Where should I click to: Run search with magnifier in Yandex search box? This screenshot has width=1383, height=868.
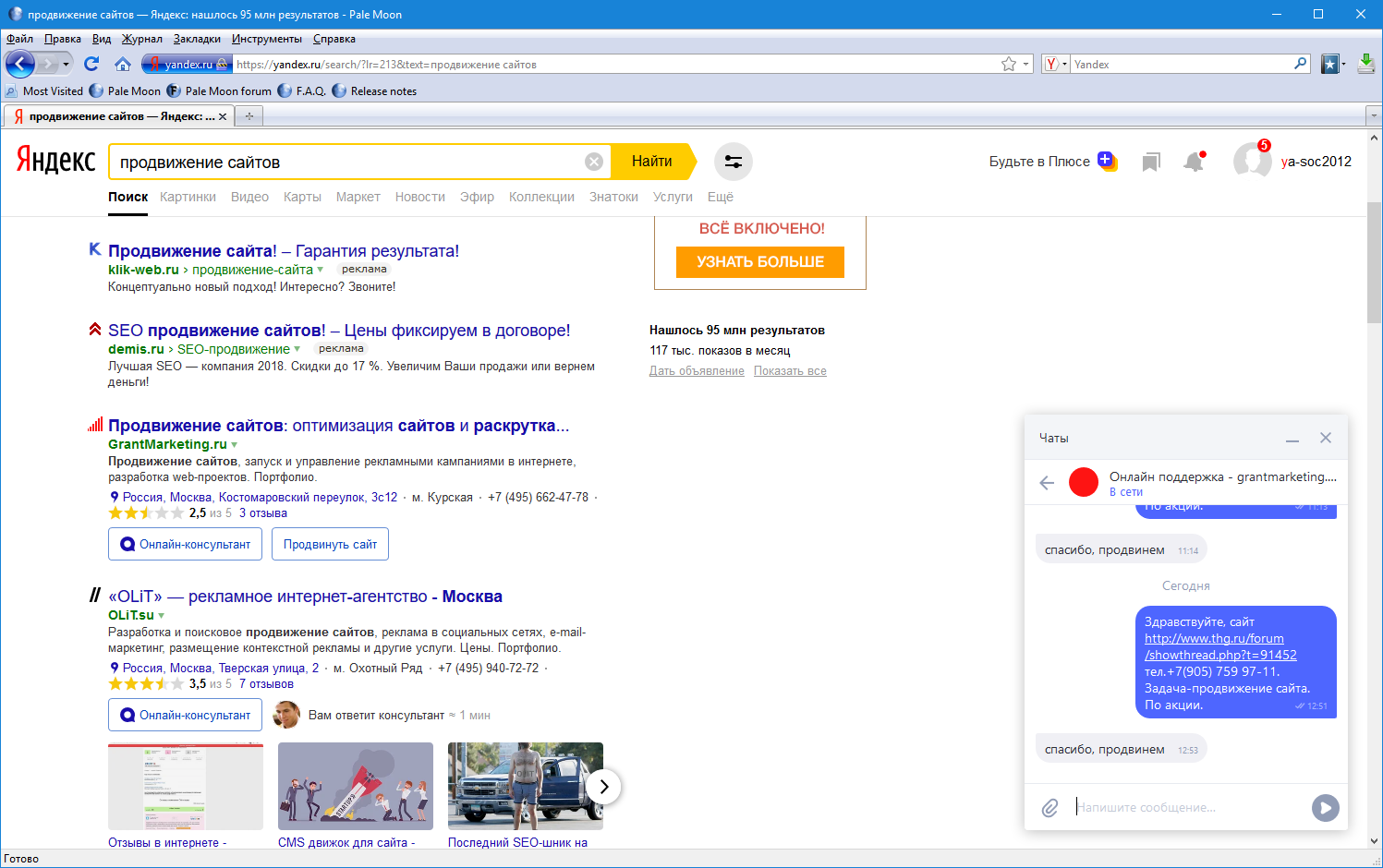tap(1301, 64)
